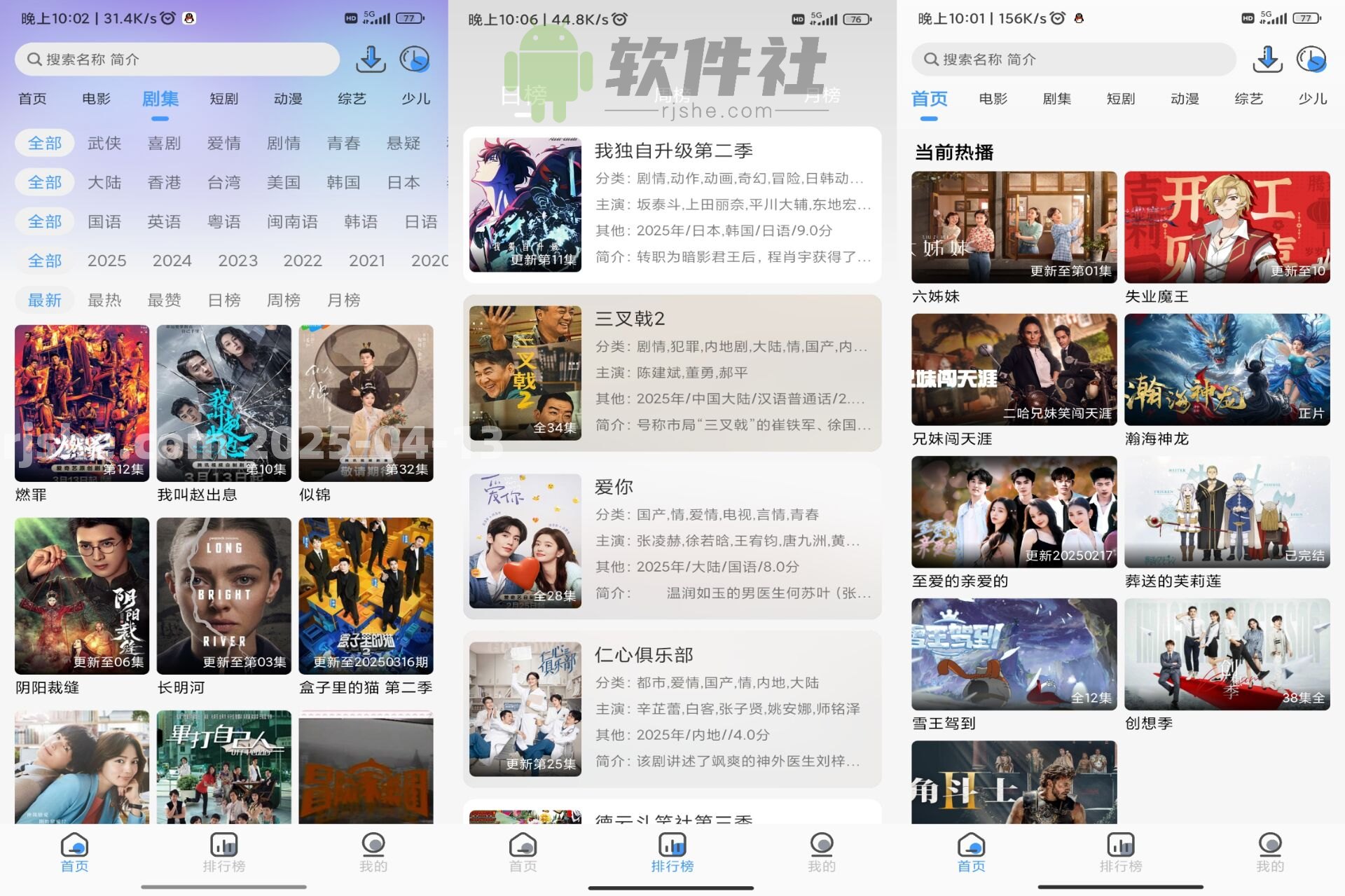Open viewing history via clock icon
The height and width of the screenshot is (896, 1345).
415,60
